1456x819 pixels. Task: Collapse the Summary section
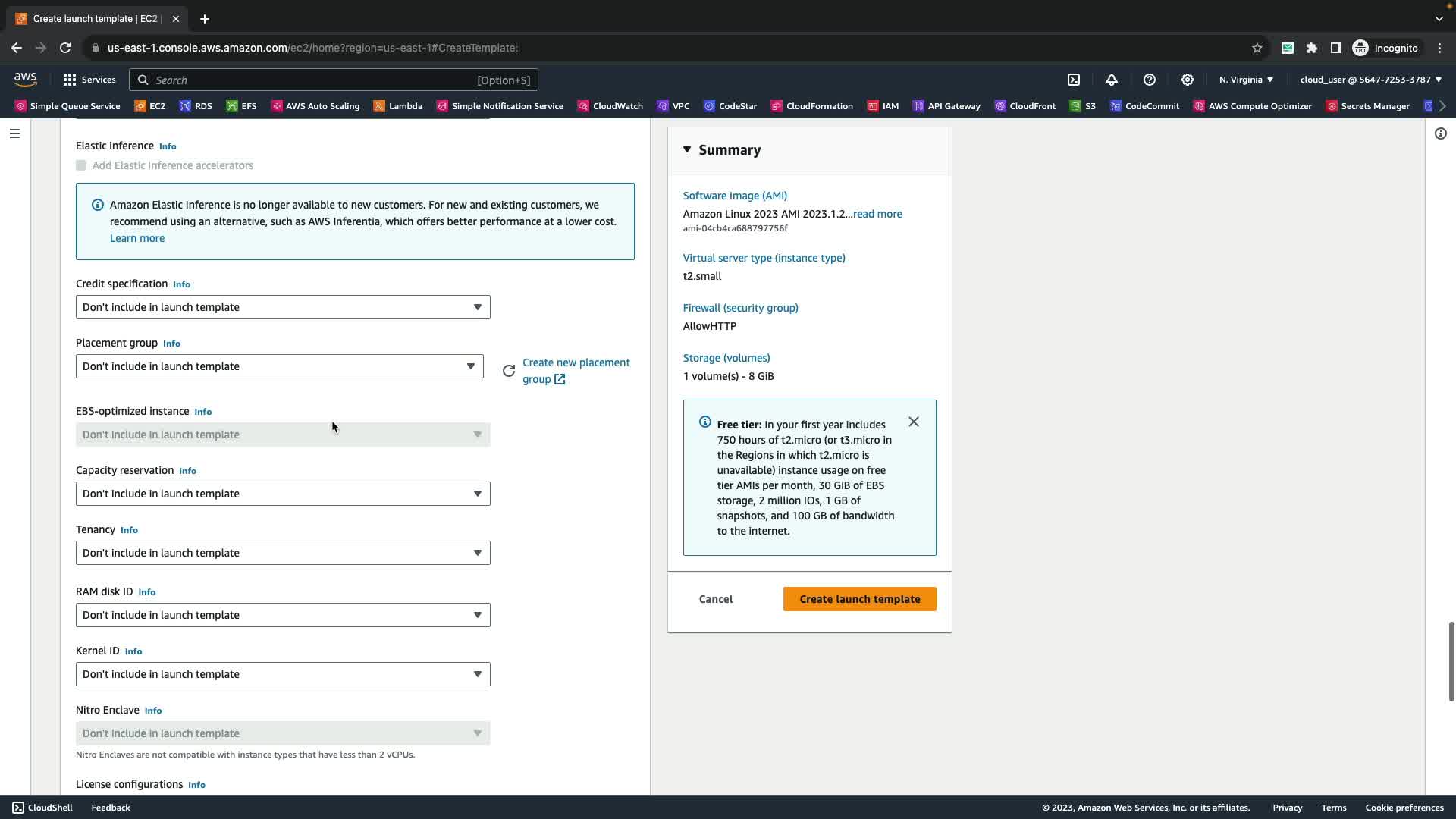pyautogui.click(x=687, y=149)
